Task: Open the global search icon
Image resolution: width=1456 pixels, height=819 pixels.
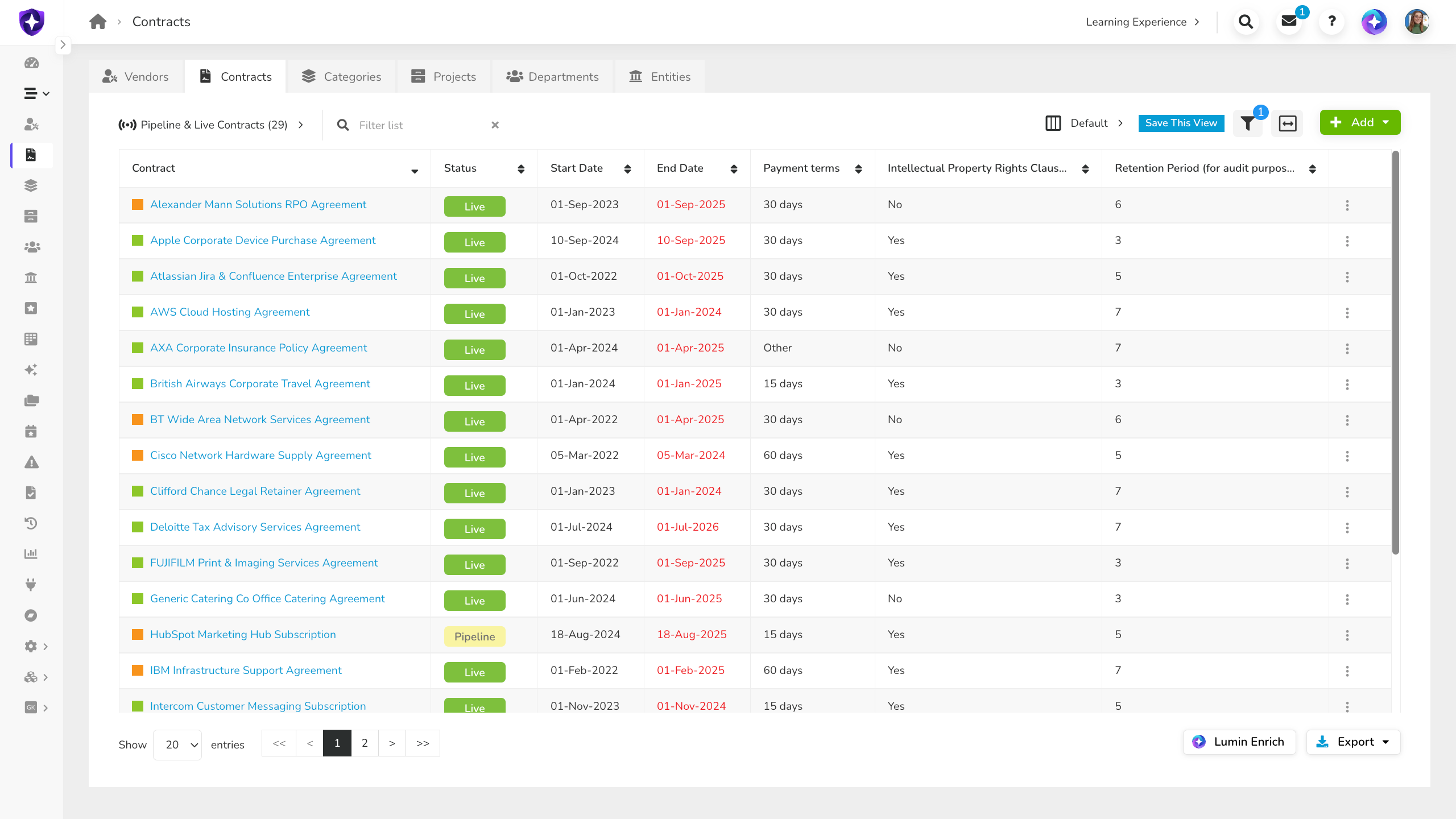Action: click(1246, 22)
